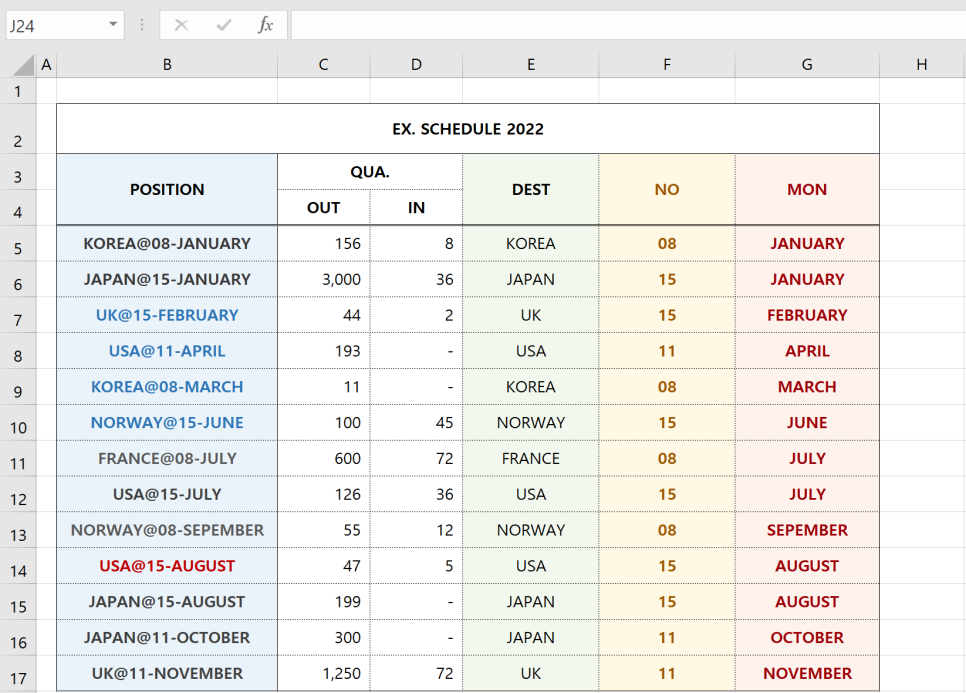The image size is (966, 693).
Task: Select column A header
Action: coord(46,65)
